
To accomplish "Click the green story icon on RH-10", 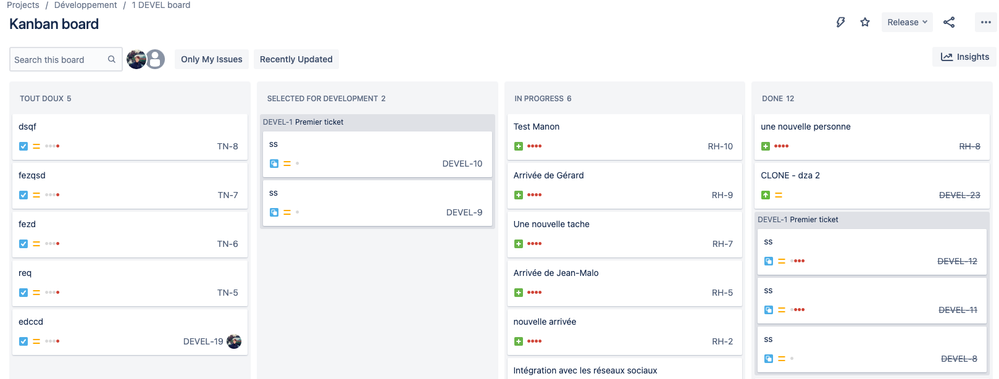I will 519,147.
